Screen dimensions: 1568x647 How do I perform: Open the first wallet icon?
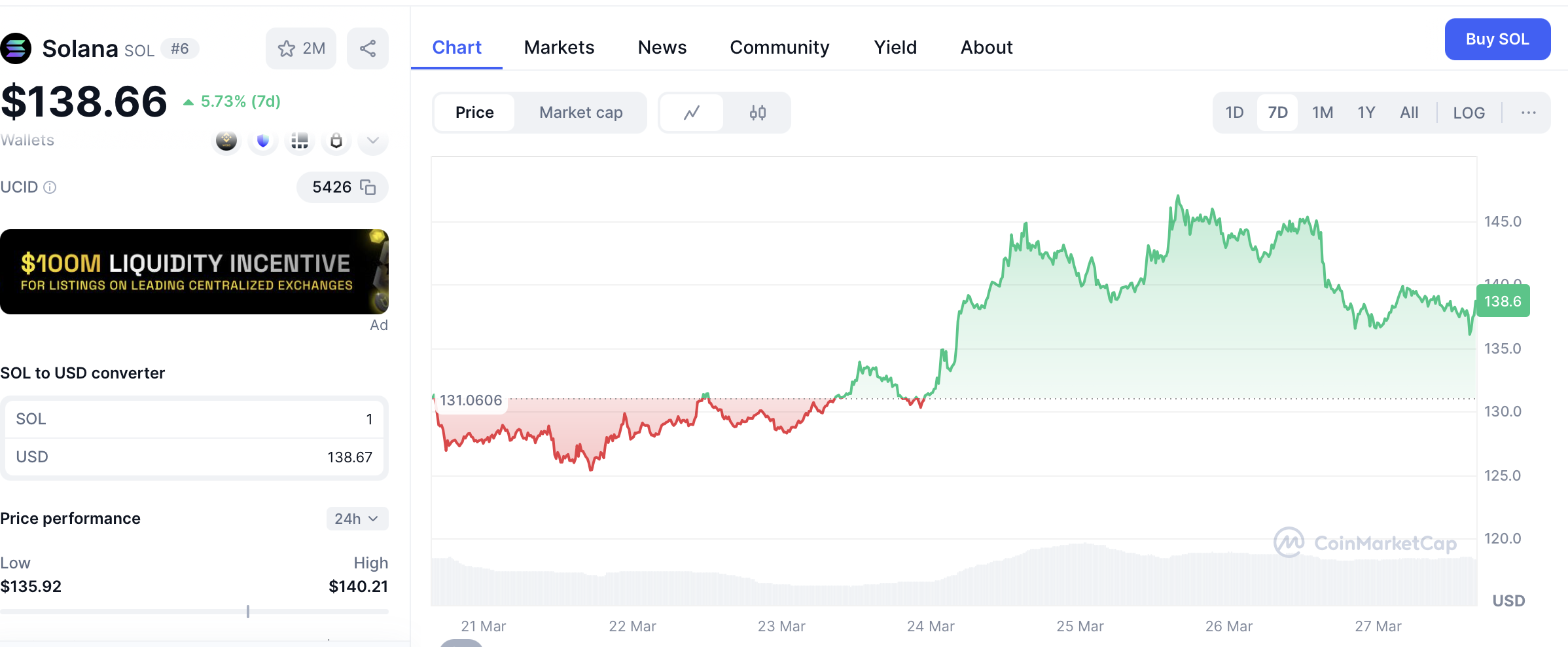point(226,140)
